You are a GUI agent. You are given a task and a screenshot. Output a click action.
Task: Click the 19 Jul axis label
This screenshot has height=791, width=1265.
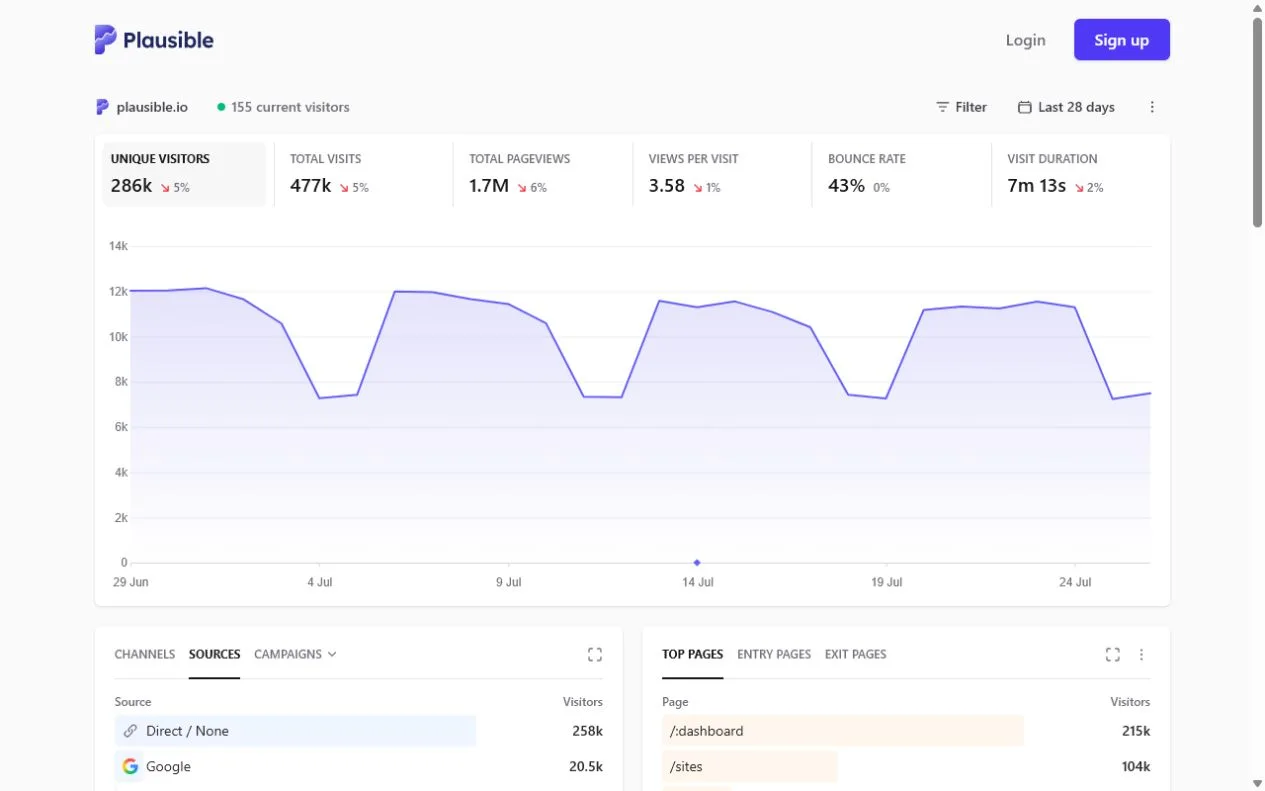pyautogui.click(x=886, y=582)
